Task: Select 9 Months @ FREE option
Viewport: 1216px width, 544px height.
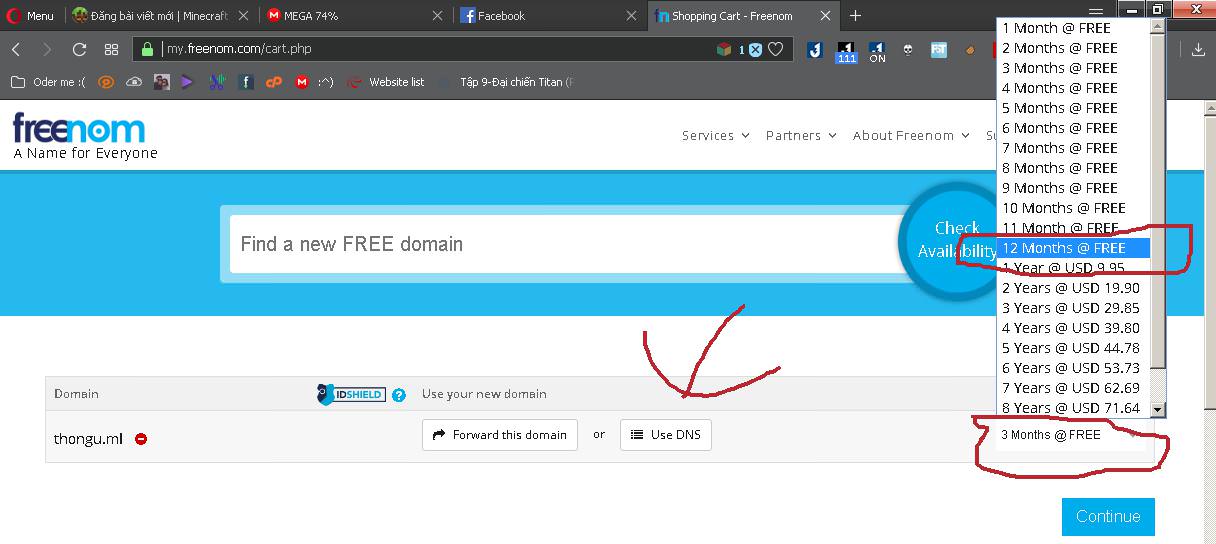Action: pyautogui.click(x=1074, y=188)
